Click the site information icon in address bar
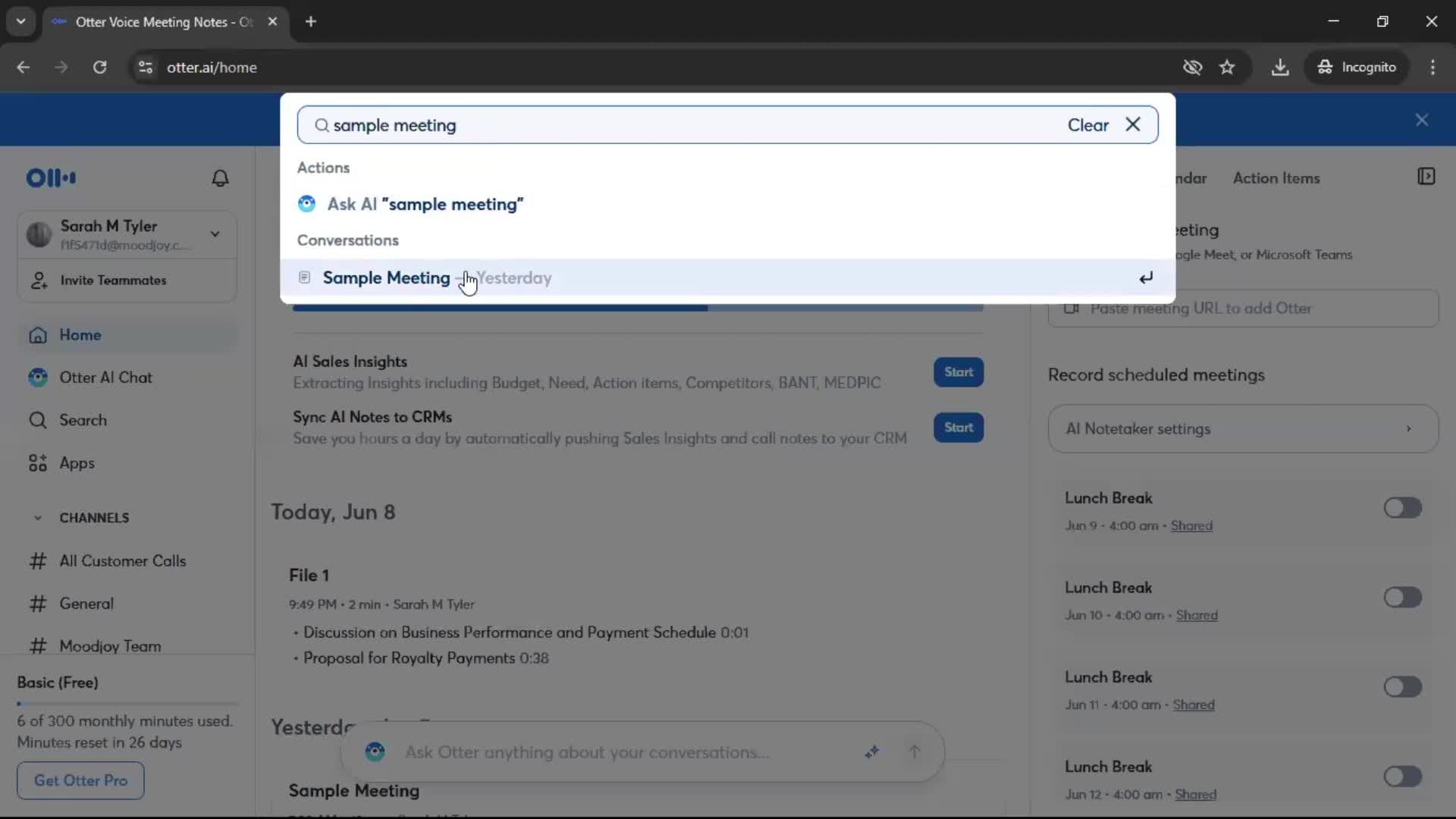The width and height of the screenshot is (1456, 819). tap(146, 67)
